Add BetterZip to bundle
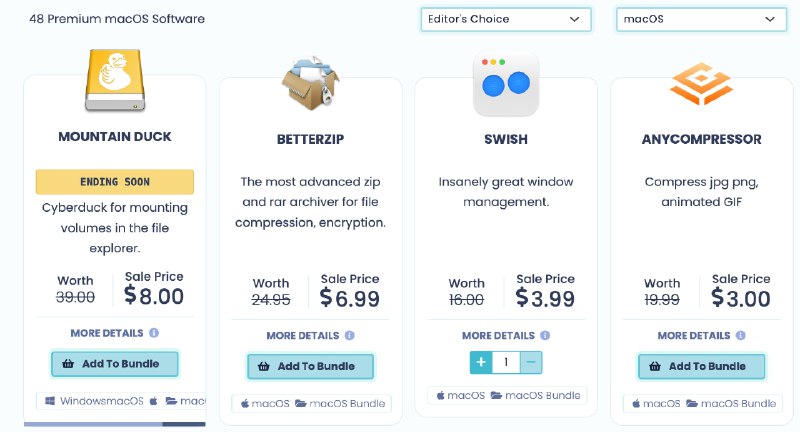The height and width of the screenshot is (432, 800). pyautogui.click(x=310, y=366)
